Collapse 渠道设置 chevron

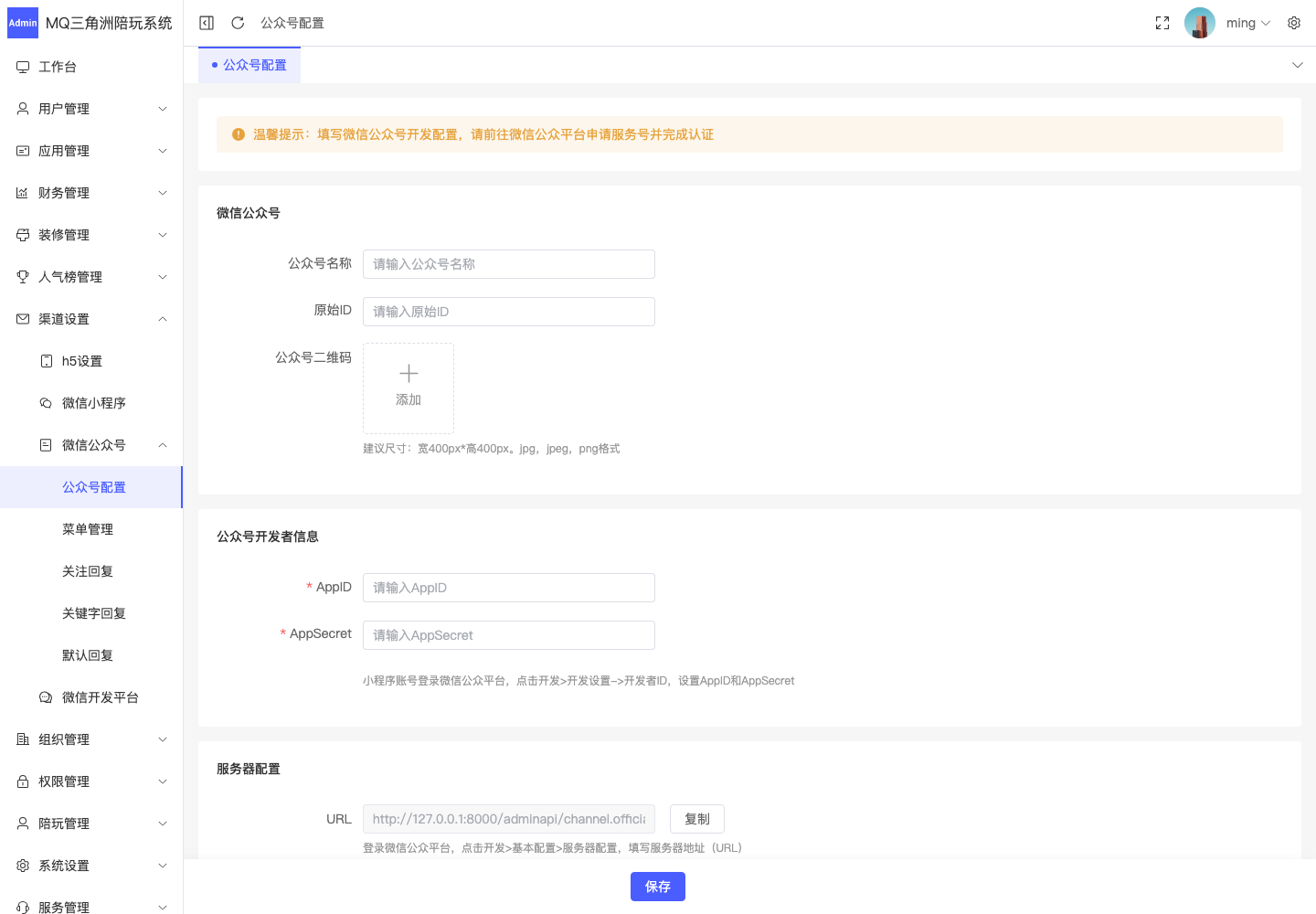coord(163,319)
